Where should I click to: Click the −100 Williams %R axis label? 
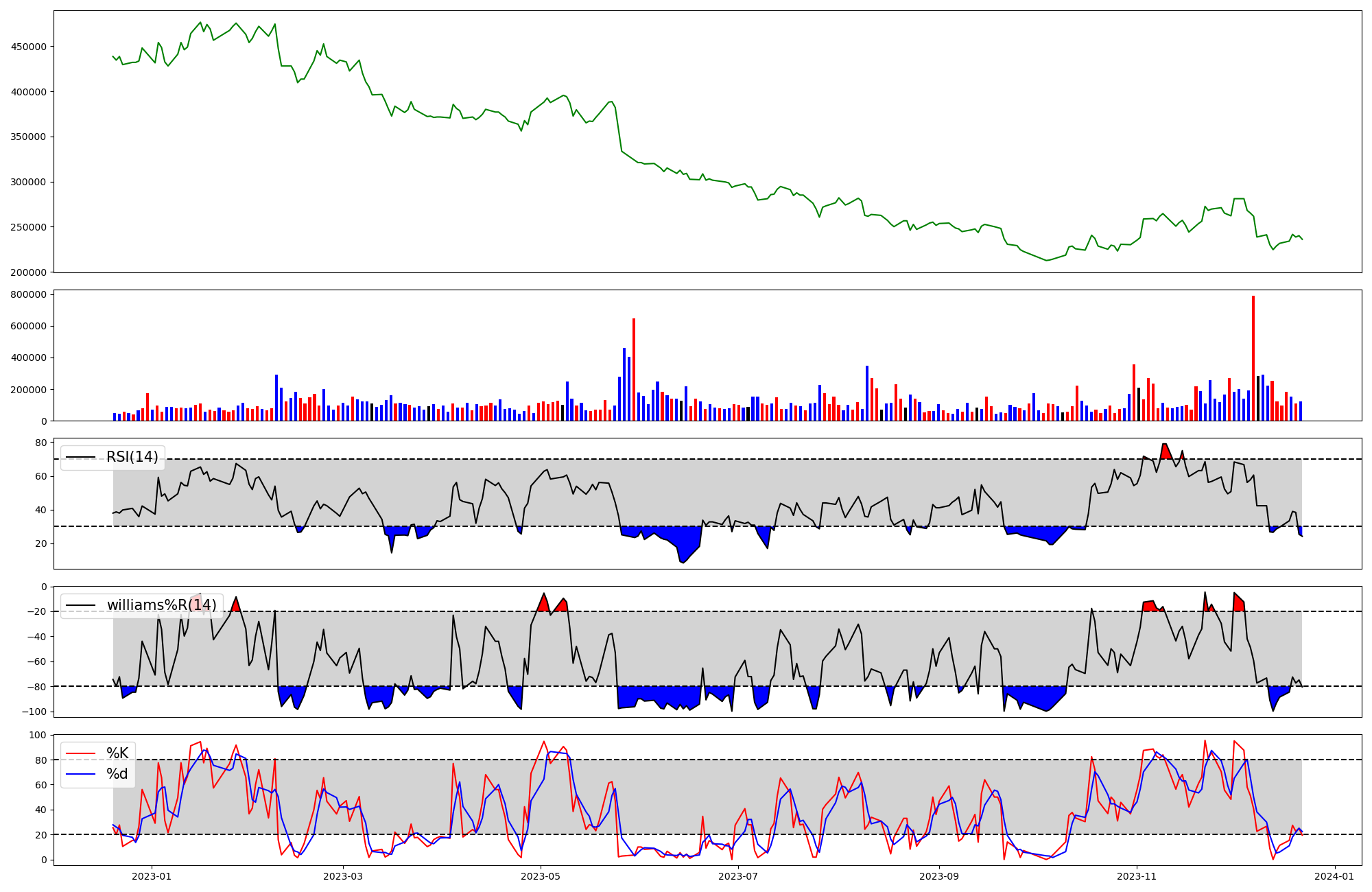point(34,712)
